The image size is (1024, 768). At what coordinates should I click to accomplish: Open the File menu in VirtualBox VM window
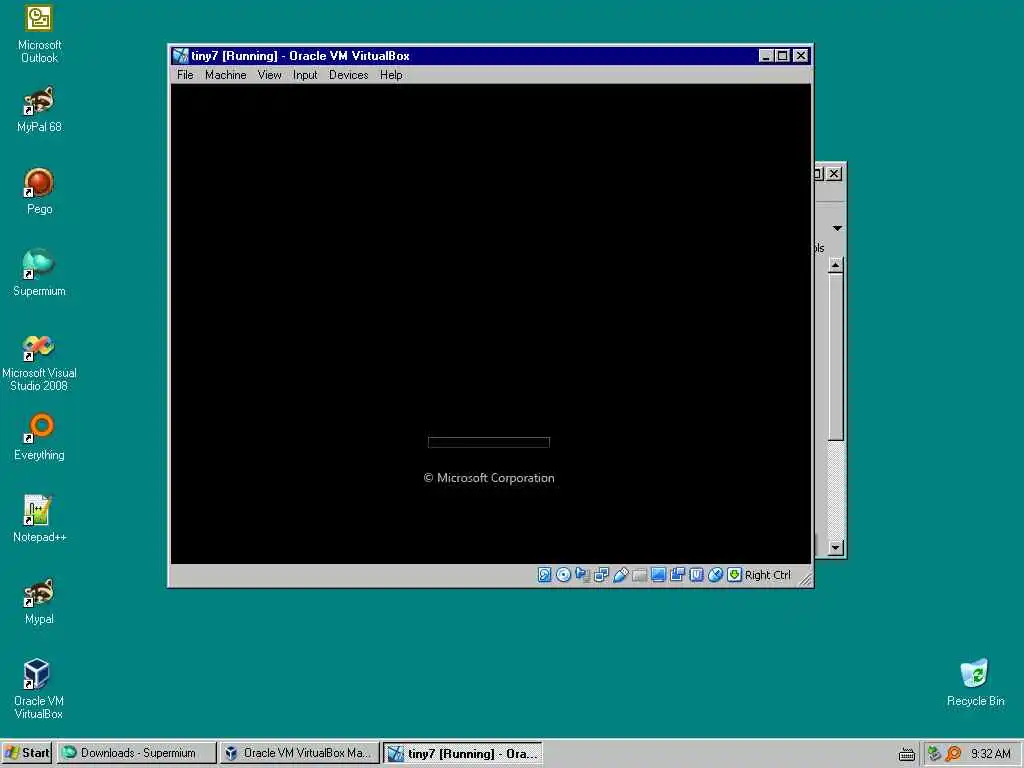pyautogui.click(x=185, y=75)
